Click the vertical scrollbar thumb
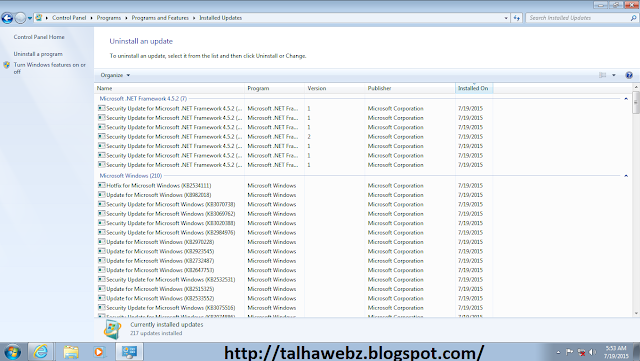 [x=636, y=102]
